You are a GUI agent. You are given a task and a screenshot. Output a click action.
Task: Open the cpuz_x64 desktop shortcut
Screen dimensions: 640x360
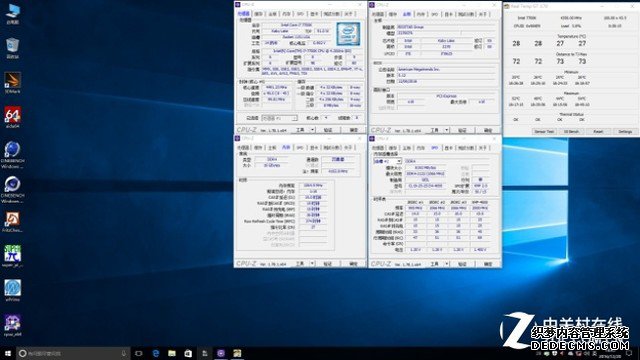click(x=13, y=324)
